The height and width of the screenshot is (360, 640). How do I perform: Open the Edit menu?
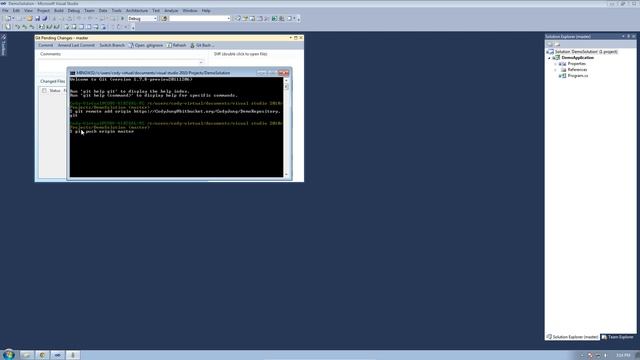pyautogui.click(x=16, y=11)
